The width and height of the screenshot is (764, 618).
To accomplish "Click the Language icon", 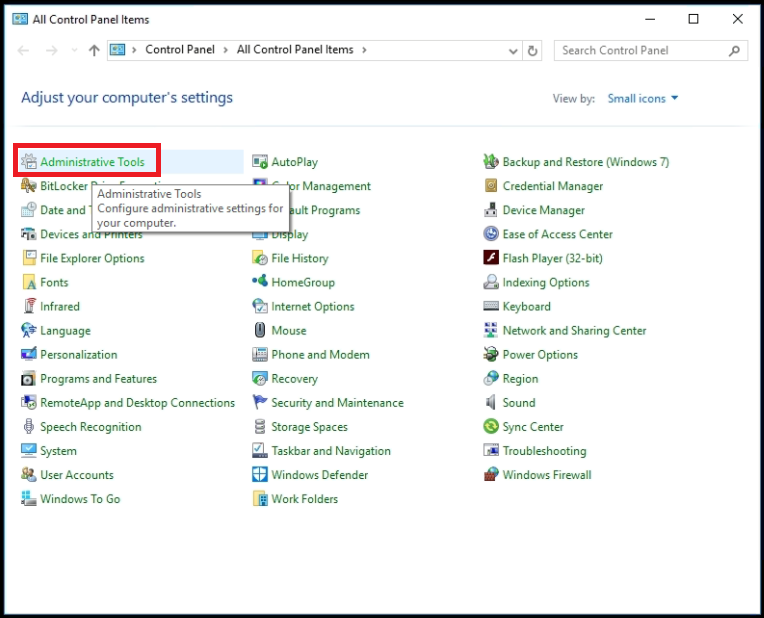I will 29,330.
